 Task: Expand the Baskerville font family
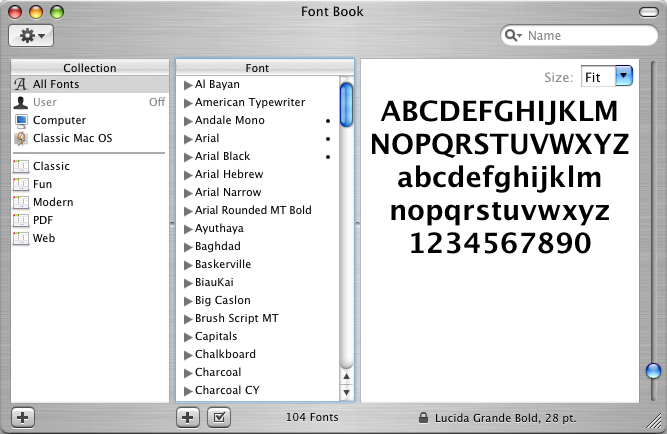coord(188,265)
